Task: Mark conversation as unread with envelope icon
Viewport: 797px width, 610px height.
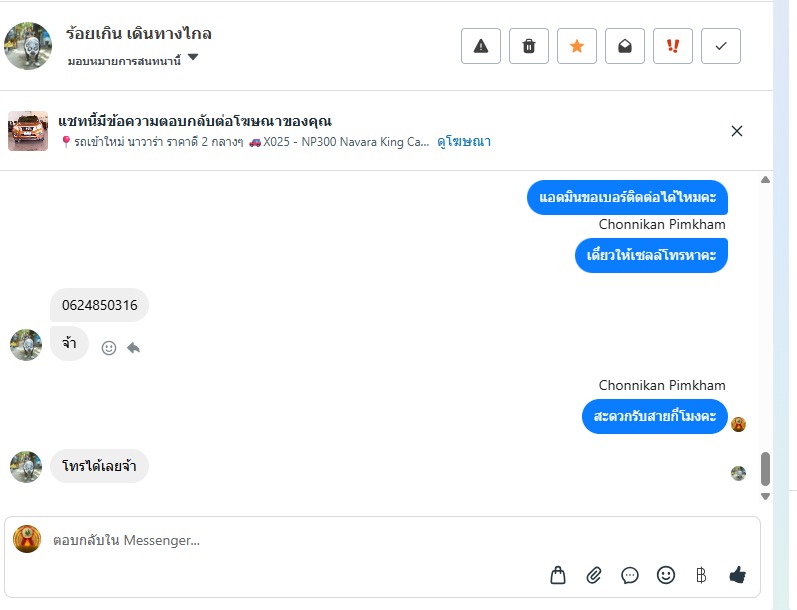Action: (625, 46)
